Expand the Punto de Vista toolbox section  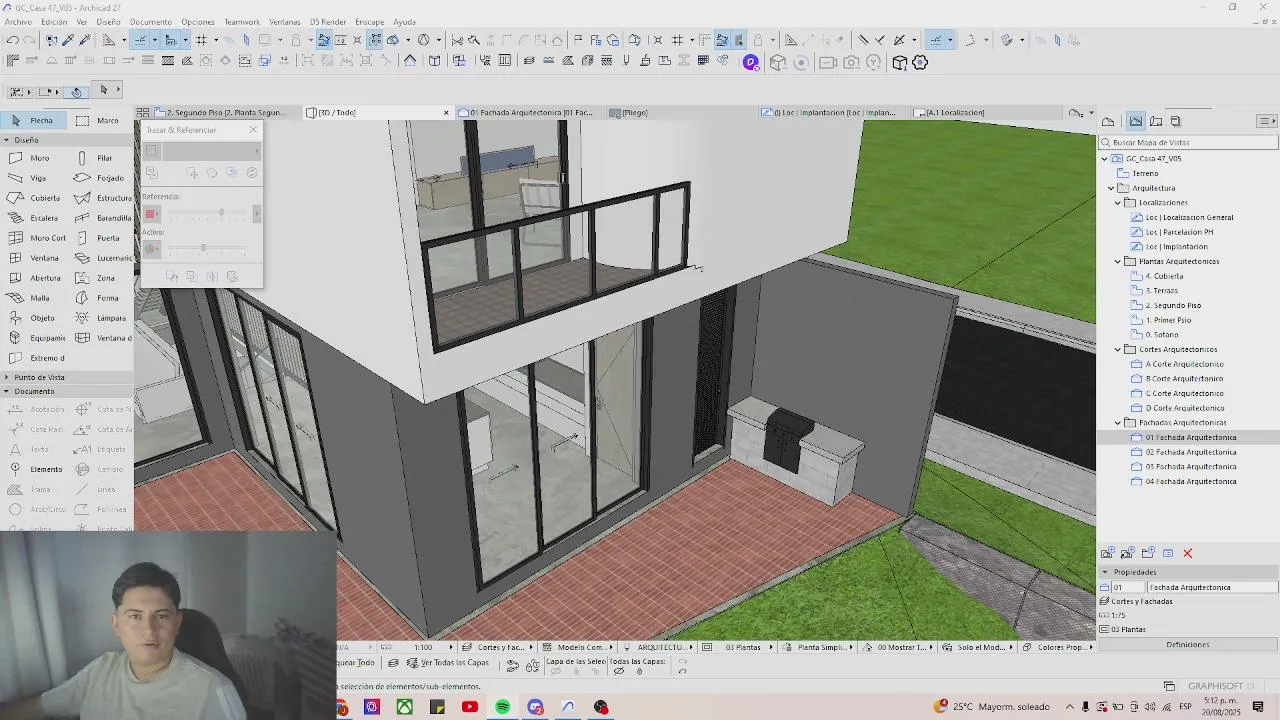(x=7, y=377)
